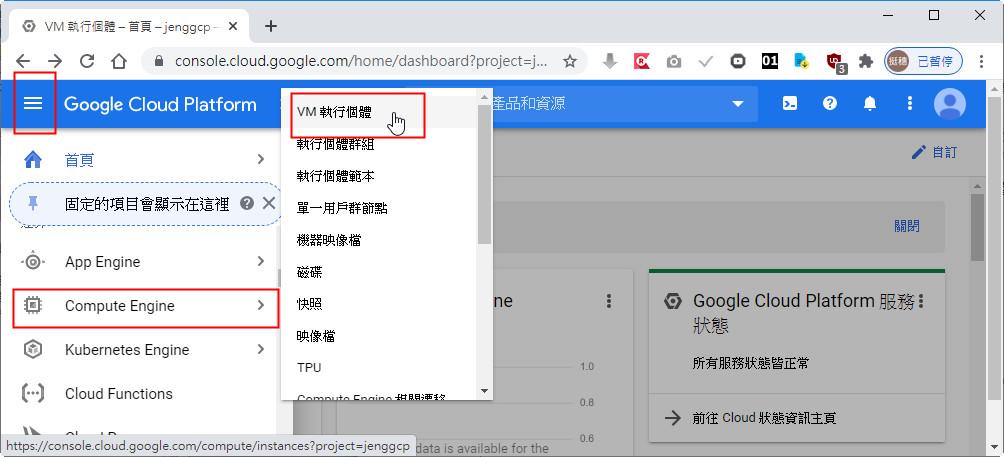Click the uBlock shield extension icon

pos(835,62)
